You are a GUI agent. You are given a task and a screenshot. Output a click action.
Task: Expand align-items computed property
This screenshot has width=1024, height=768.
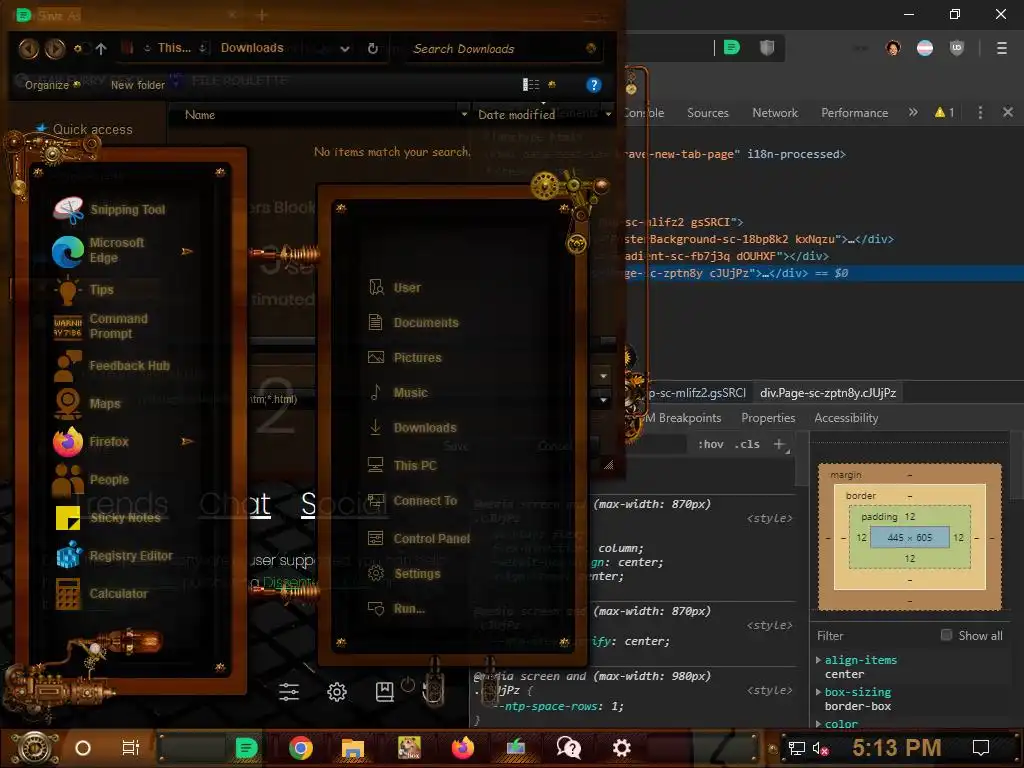point(818,660)
